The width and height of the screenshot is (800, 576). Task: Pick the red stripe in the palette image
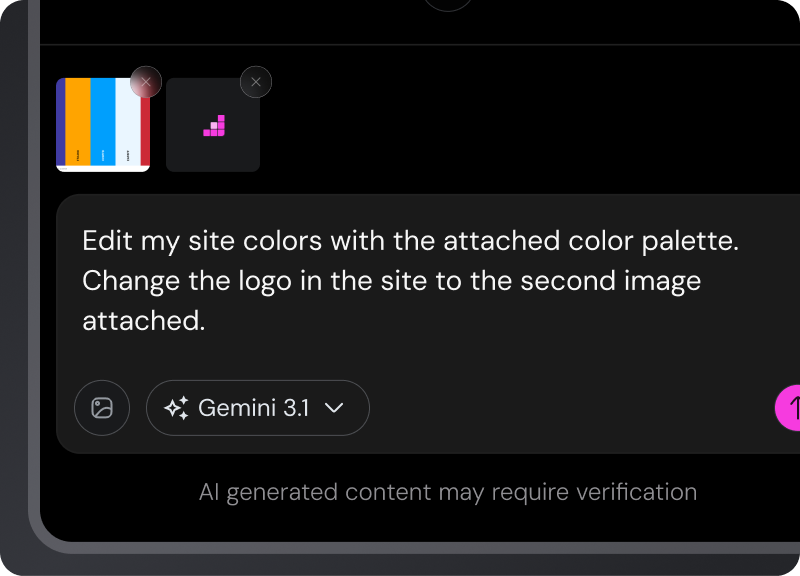coord(146,130)
